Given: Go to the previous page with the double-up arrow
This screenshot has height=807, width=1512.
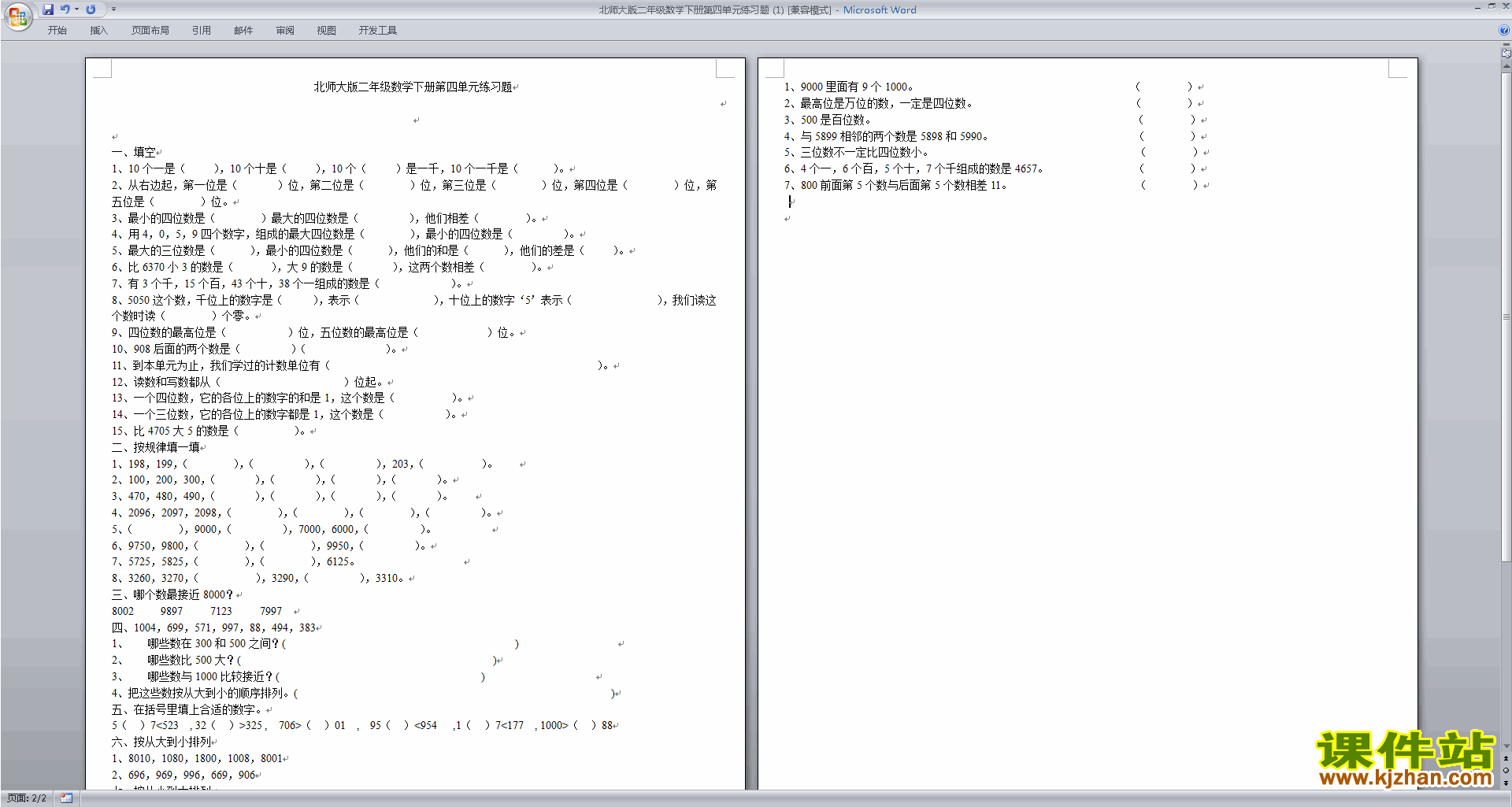Looking at the screenshot, I should point(1506,759).
